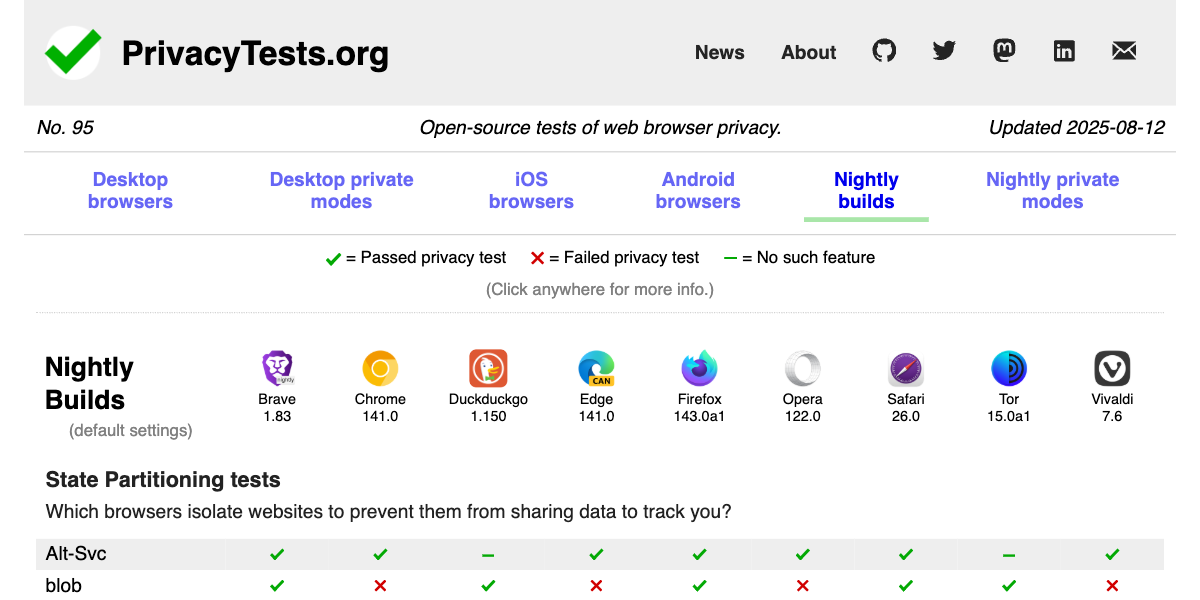The width and height of the screenshot is (1200, 600).
Task: Click the 'Failed privacy test' legend entry
Action: pyautogui.click(x=615, y=258)
